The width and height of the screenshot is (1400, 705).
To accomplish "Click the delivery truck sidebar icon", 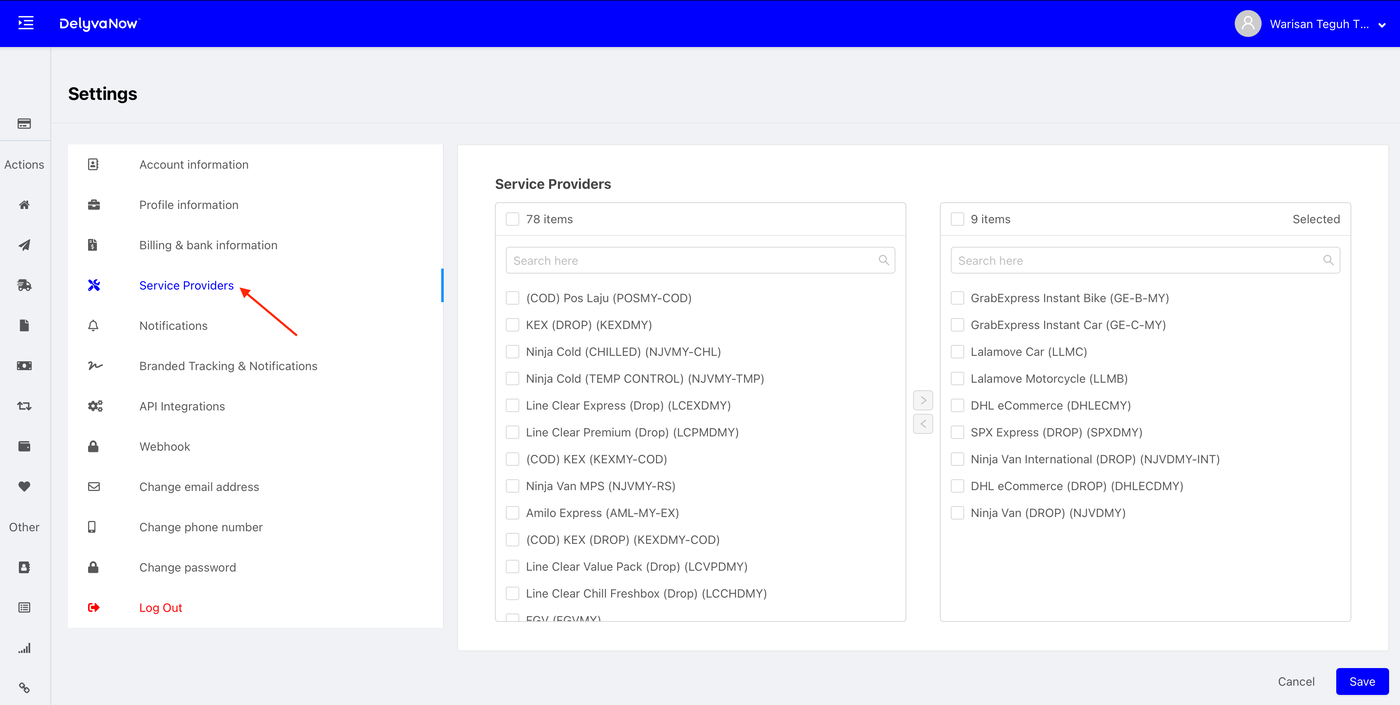I will click(x=24, y=285).
